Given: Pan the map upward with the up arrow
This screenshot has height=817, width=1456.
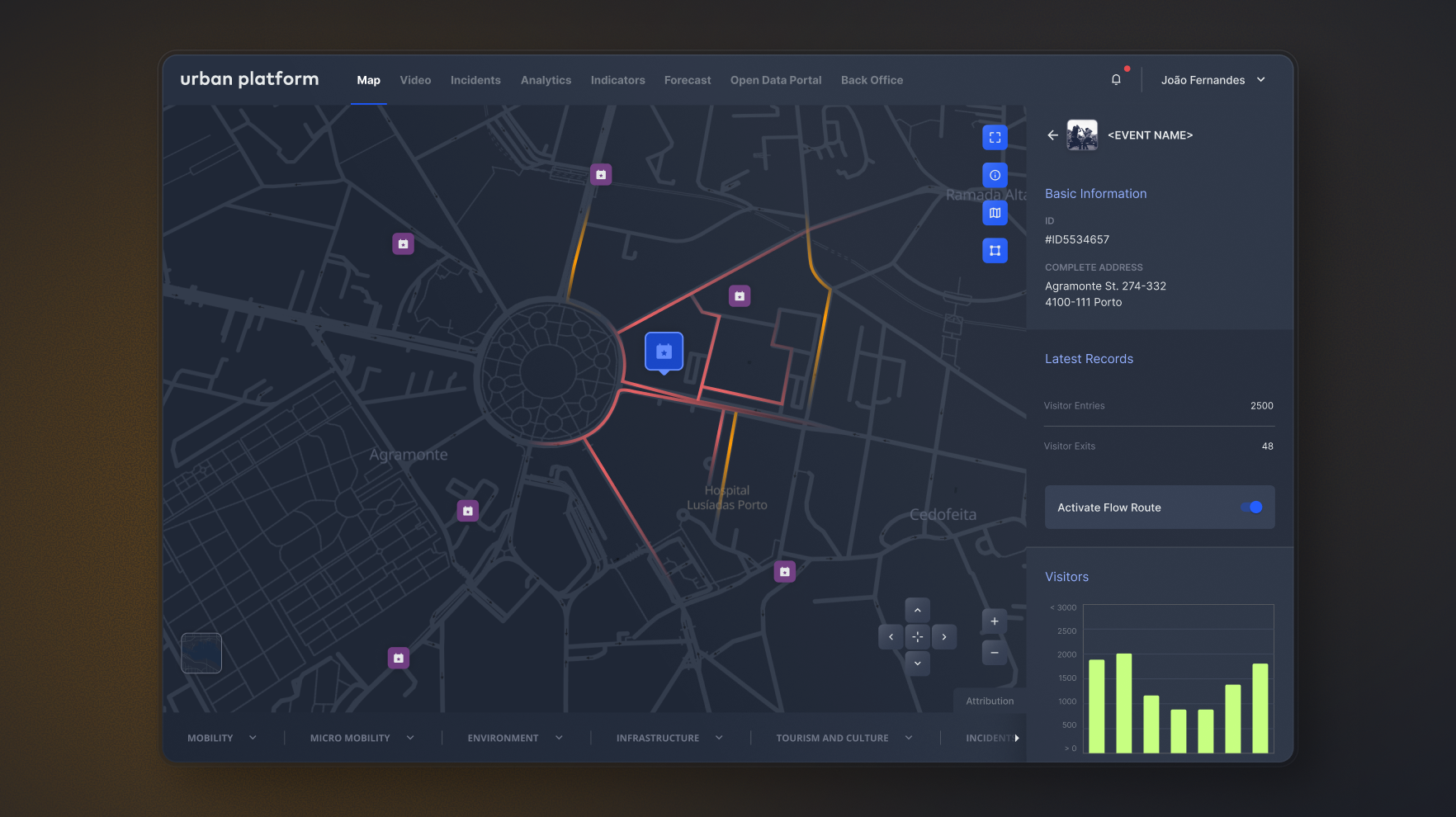Looking at the screenshot, I should coord(917,610).
